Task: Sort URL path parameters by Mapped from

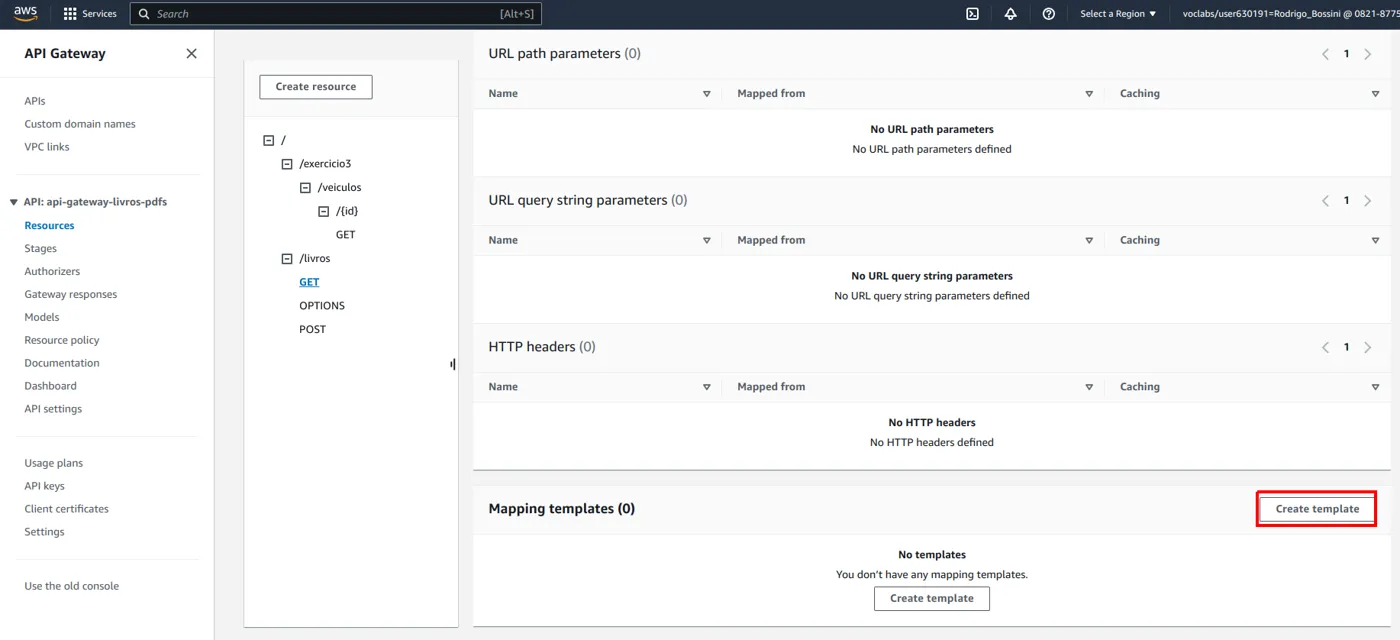Action: 1089,94
